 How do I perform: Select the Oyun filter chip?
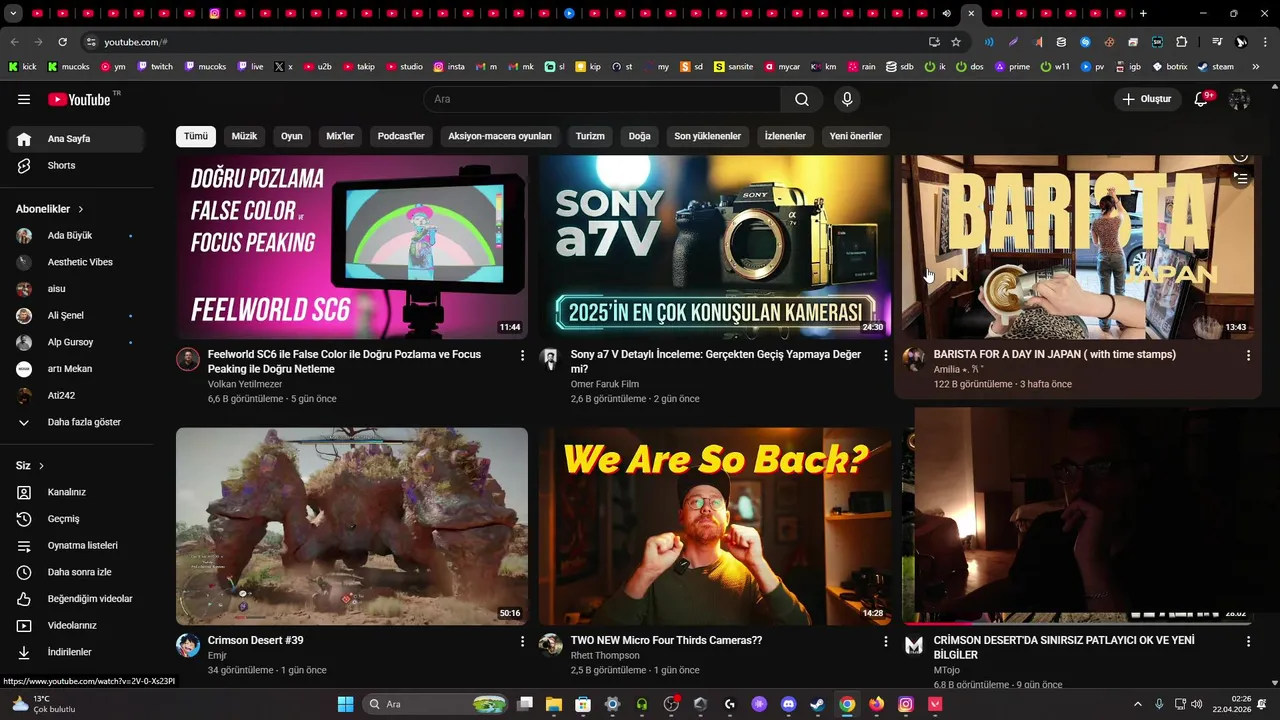tap(291, 136)
